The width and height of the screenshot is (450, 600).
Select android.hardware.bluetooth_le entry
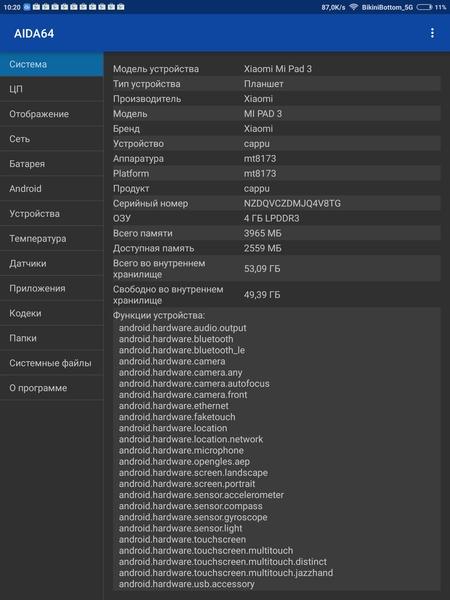click(182, 350)
